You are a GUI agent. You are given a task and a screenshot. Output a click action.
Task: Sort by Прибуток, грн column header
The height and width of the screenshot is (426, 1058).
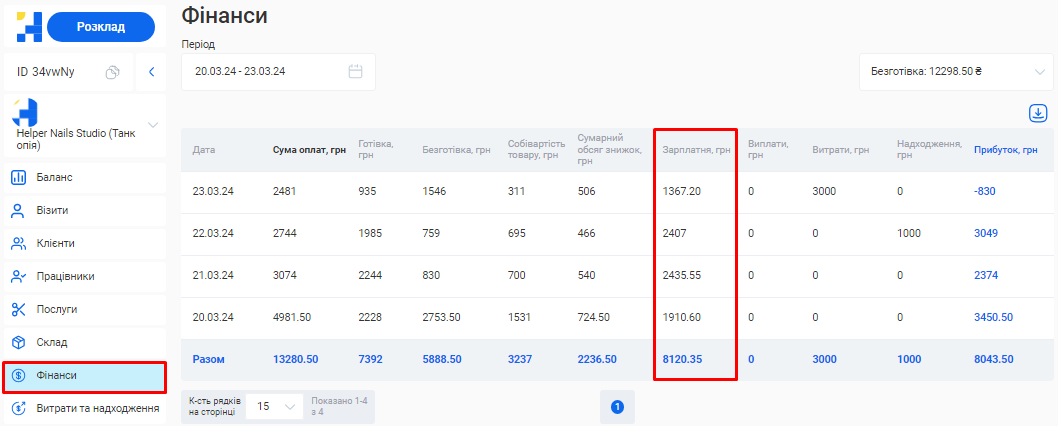pos(1005,150)
